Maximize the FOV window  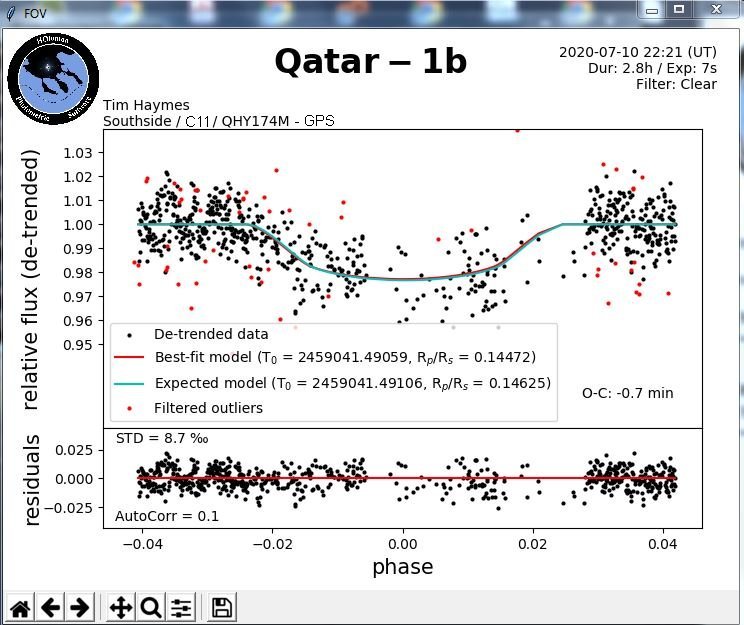tap(678, 9)
